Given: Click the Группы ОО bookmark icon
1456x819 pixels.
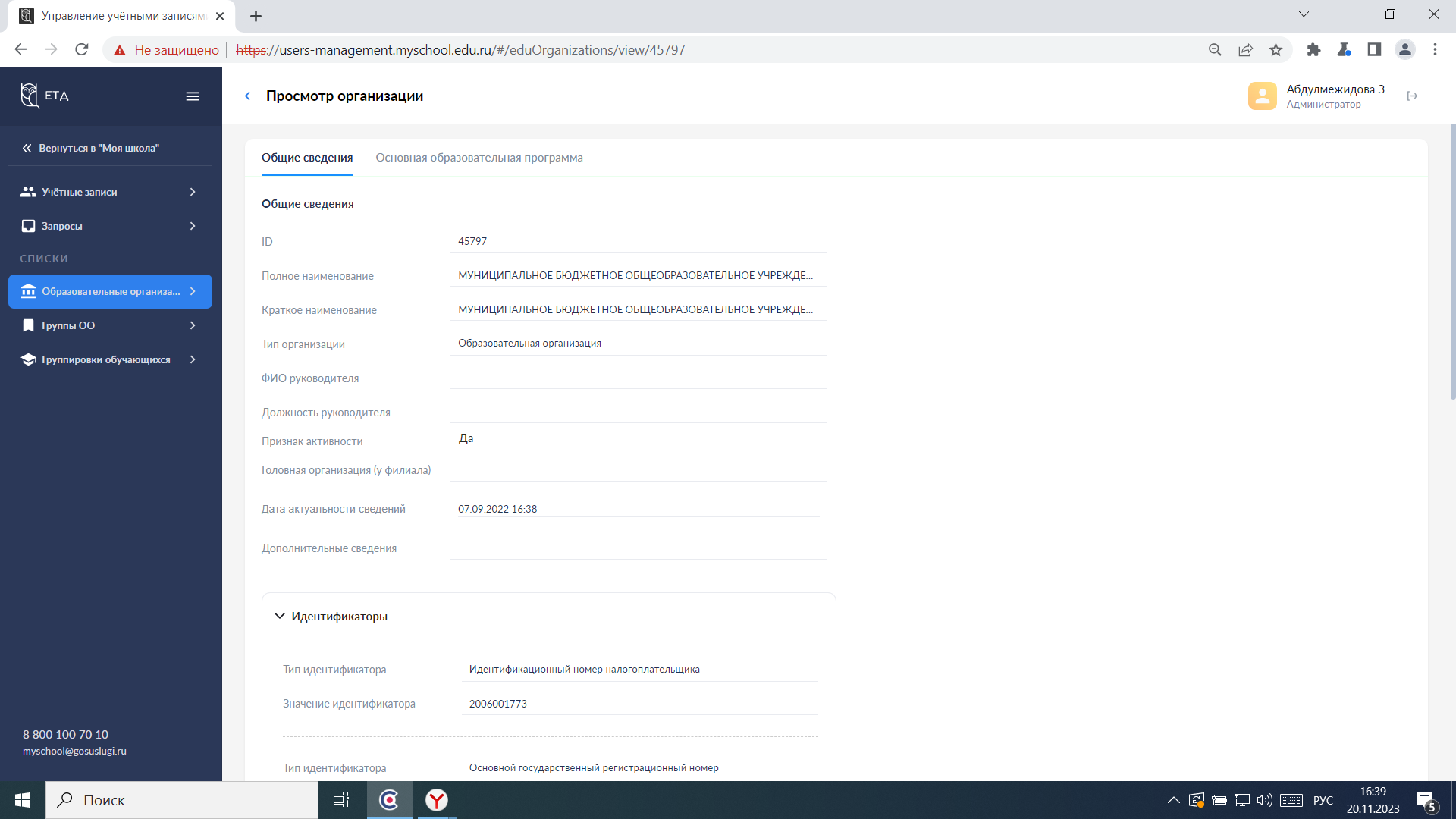Looking at the screenshot, I should point(28,325).
